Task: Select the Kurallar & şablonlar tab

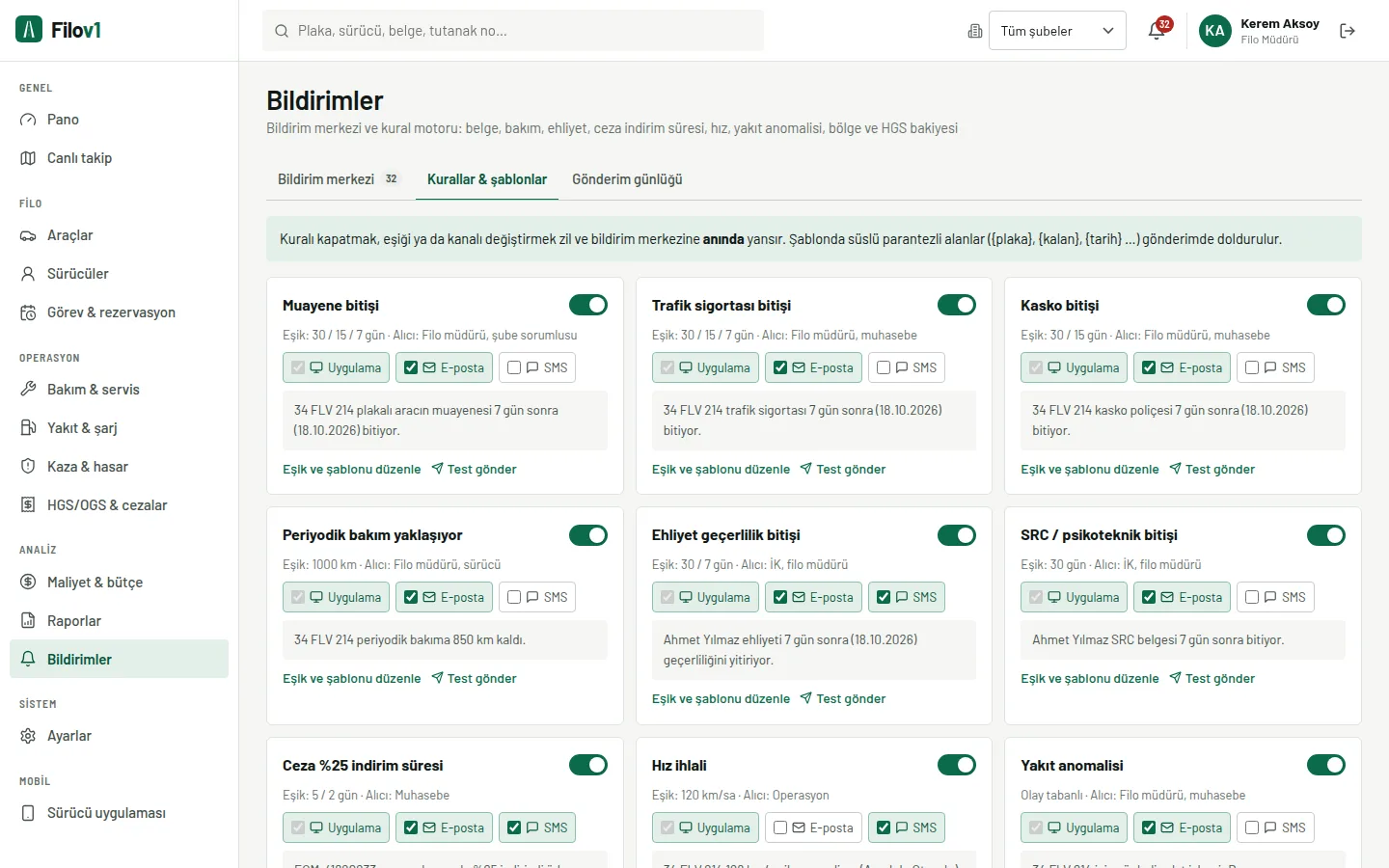Action: pos(487,179)
